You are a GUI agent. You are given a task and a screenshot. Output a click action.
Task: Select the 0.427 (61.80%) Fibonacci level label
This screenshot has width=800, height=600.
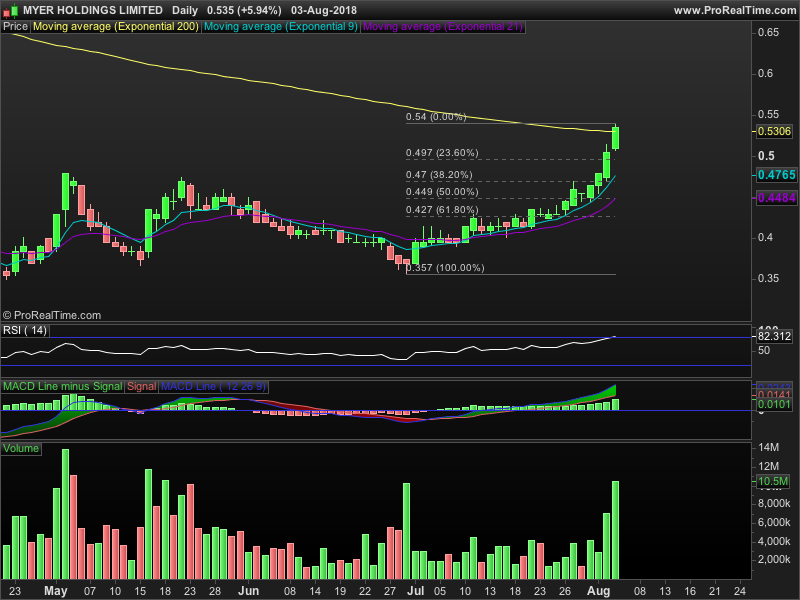point(442,210)
